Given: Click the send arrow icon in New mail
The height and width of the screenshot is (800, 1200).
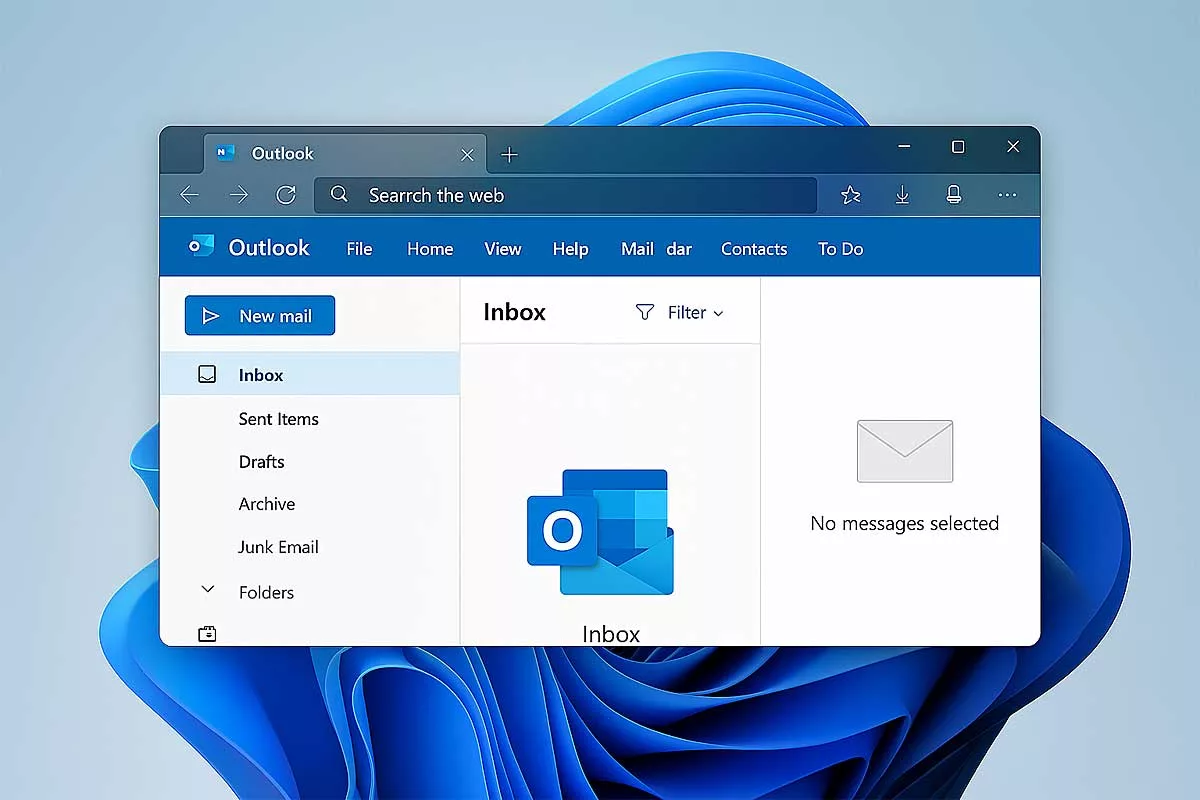Looking at the screenshot, I should 210,316.
